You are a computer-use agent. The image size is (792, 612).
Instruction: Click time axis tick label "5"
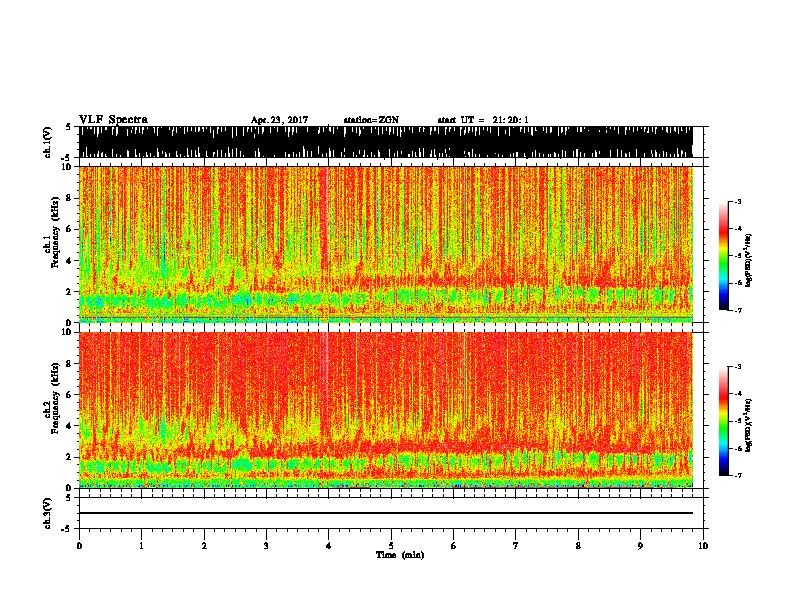(x=391, y=546)
